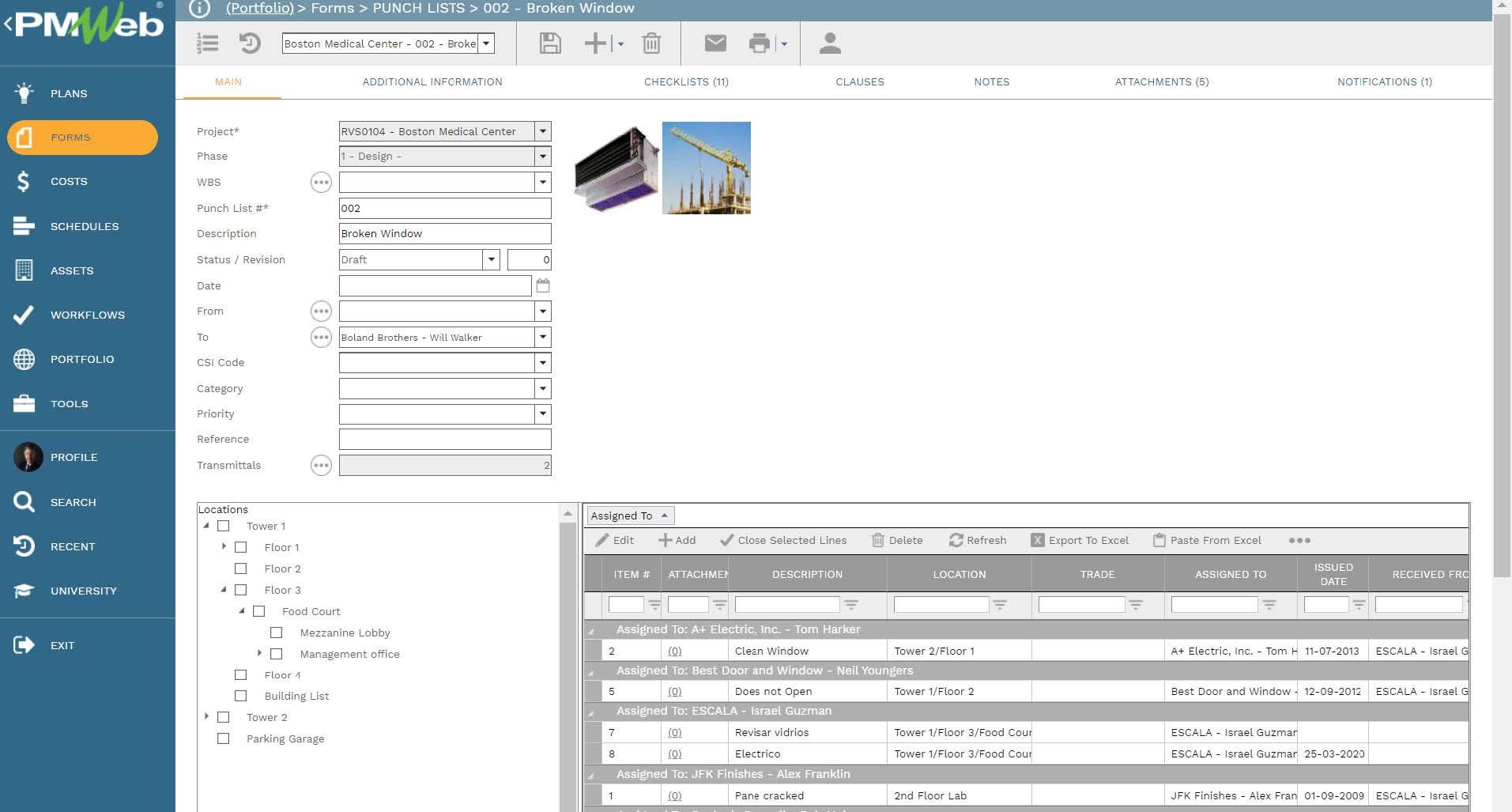The height and width of the screenshot is (812, 1512).
Task: Click Export To Excel button
Action: click(1080, 541)
